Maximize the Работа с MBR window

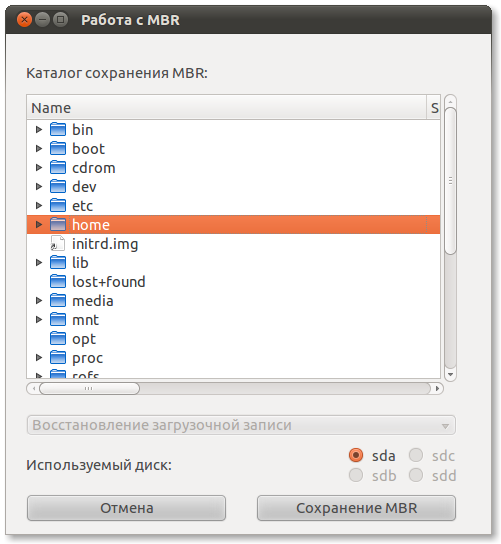[60, 20]
